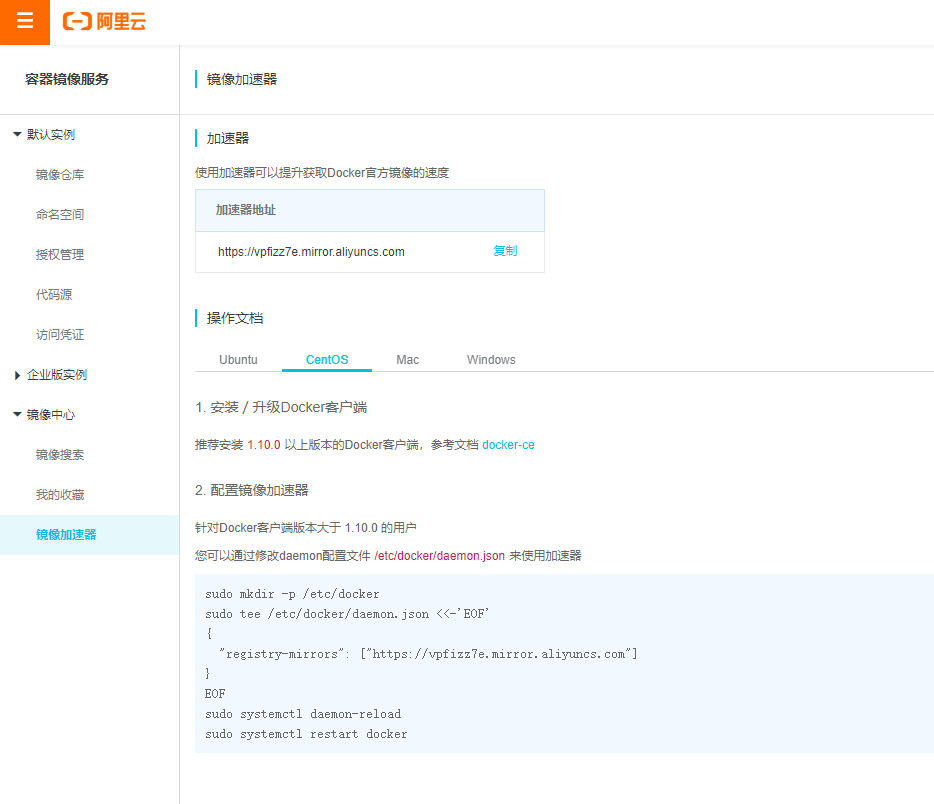Click the 'sudo mkdir -p /etc/docker' line
The width and height of the screenshot is (934, 804).
tap(292, 594)
